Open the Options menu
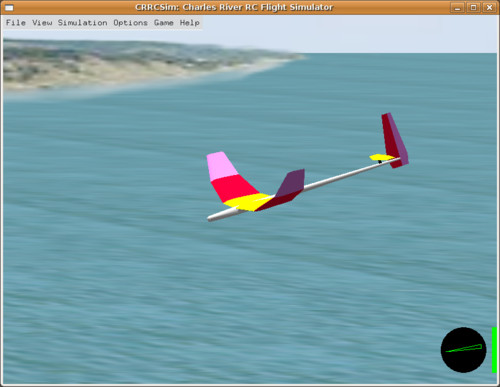This screenshot has width=500, height=387. pyautogui.click(x=130, y=23)
